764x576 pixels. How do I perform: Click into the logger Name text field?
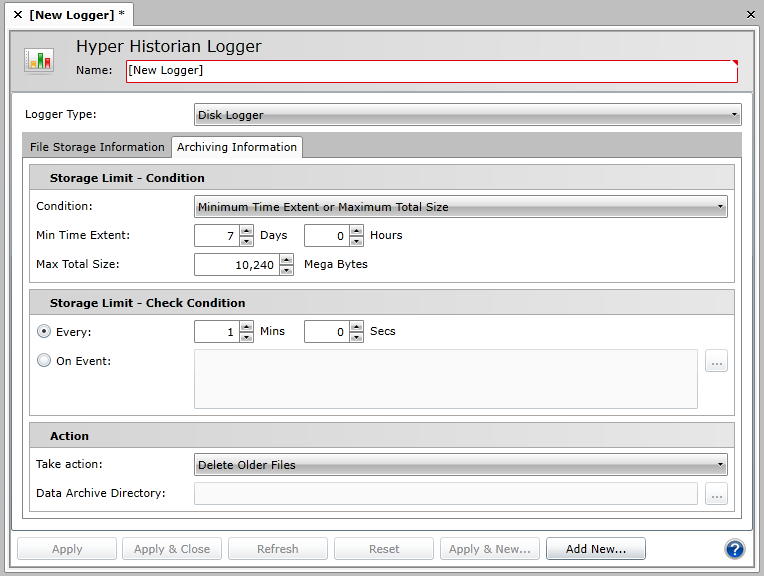coord(430,71)
